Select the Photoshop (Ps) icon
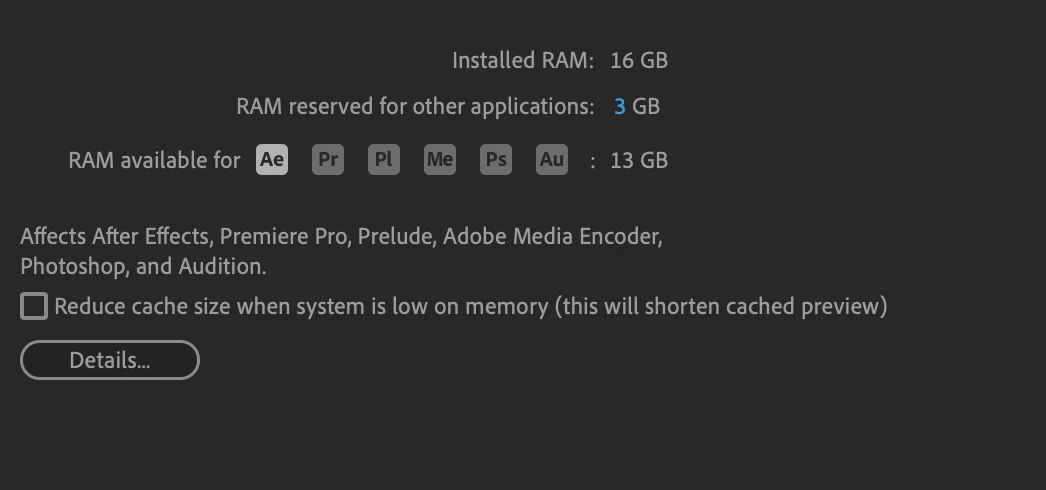1046x490 pixels. (x=496, y=160)
